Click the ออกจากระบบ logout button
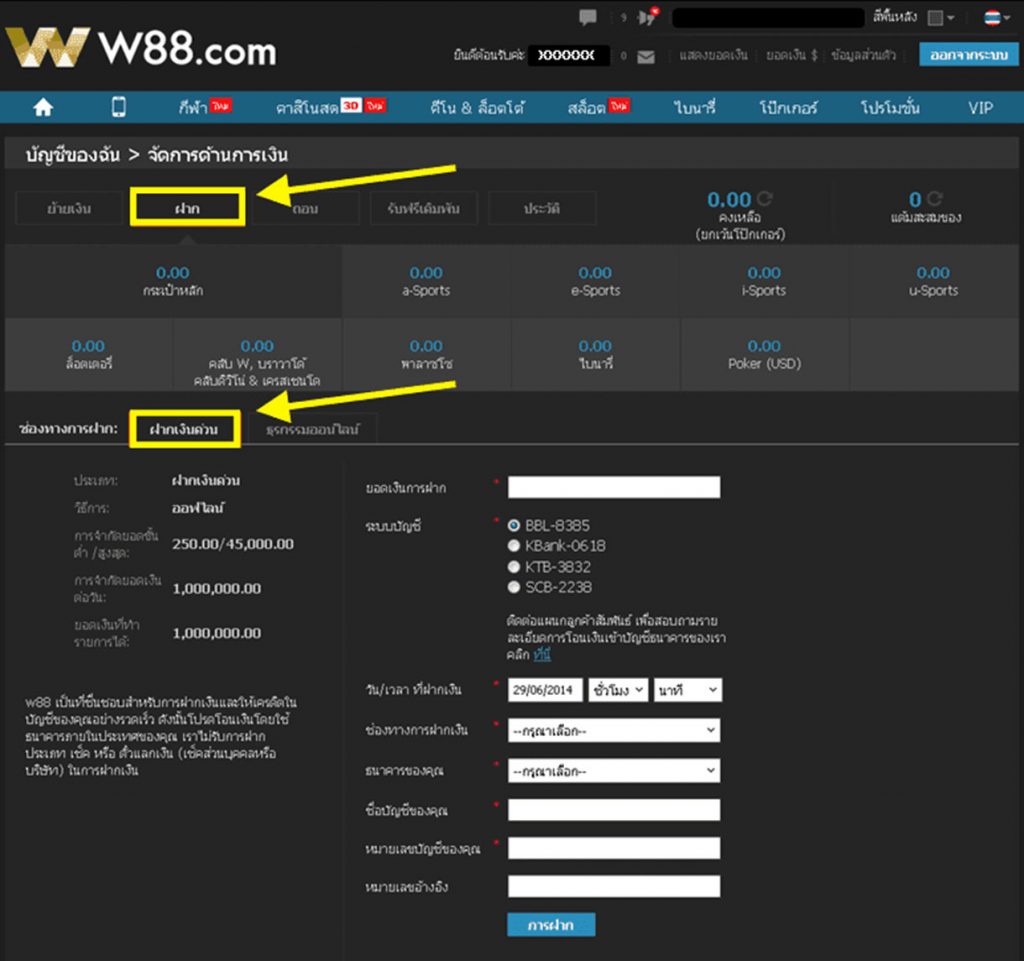The image size is (1024, 961). (x=969, y=55)
